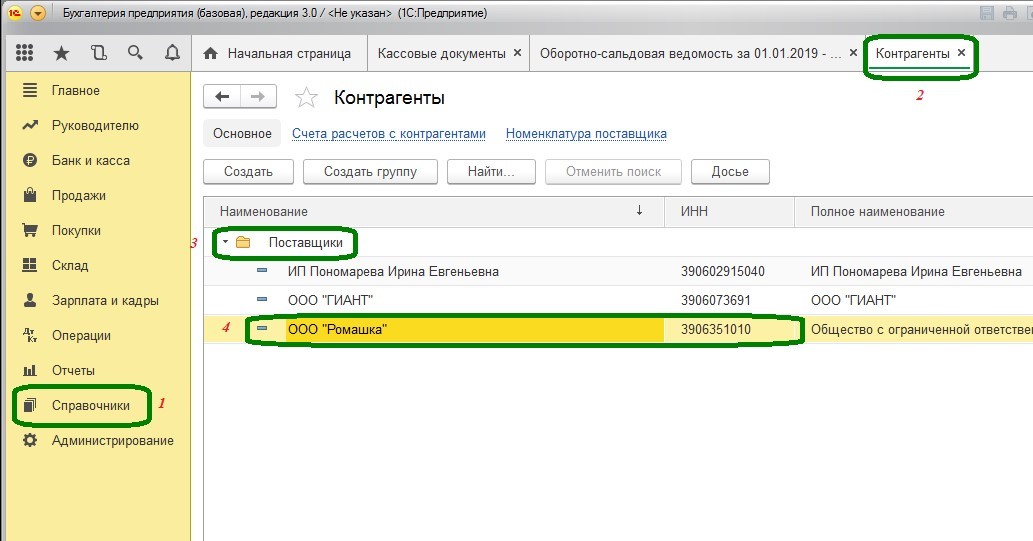The height and width of the screenshot is (541, 1033).
Task: Select ООО "ГИАНТ" row
Action: coord(618,300)
